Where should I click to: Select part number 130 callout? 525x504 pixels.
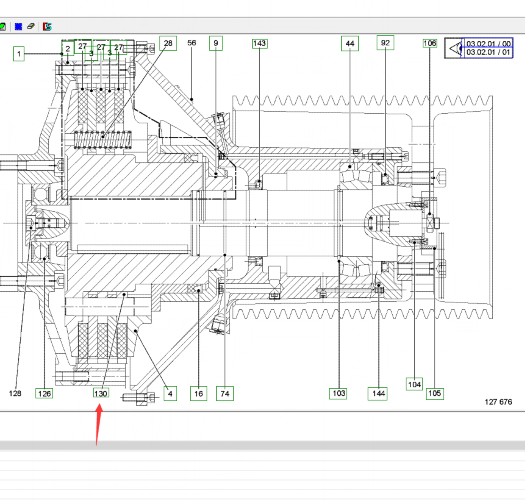(x=101, y=393)
